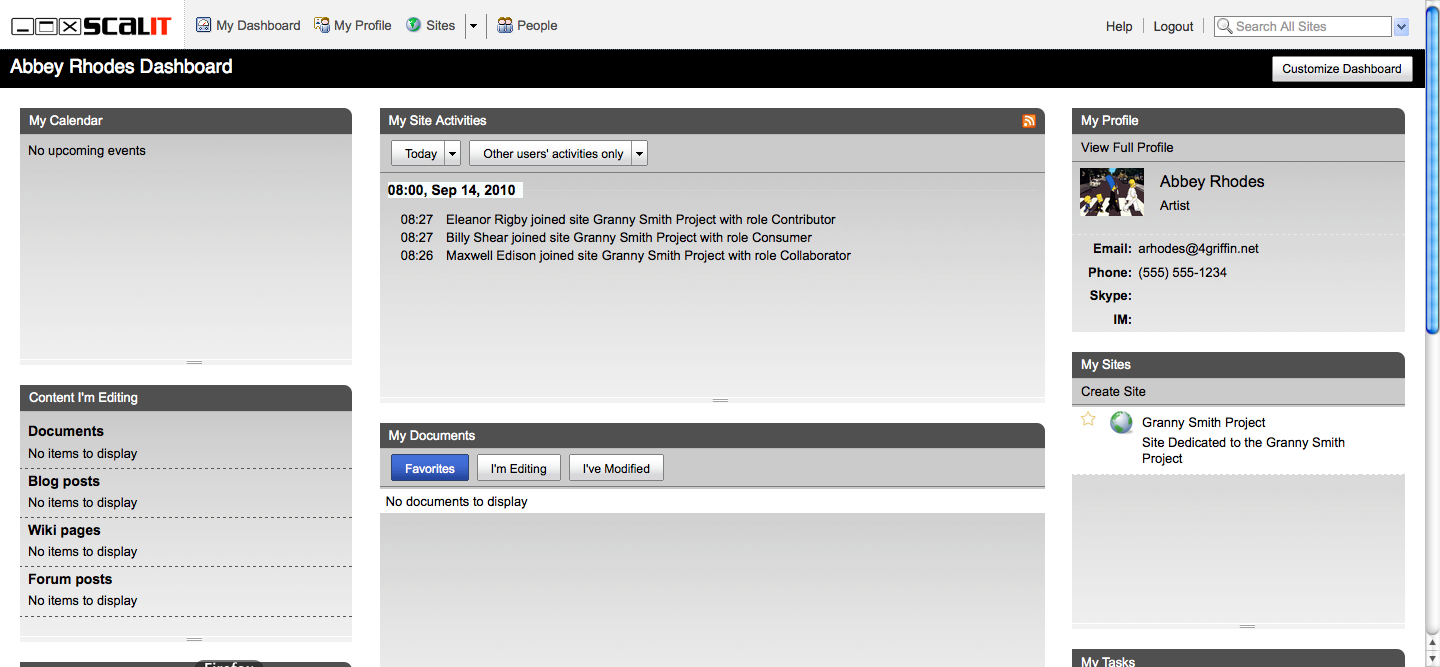Click Abbey Rhodes profile photo thumbnail
The image size is (1440, 667).
tap(1112, 192)
